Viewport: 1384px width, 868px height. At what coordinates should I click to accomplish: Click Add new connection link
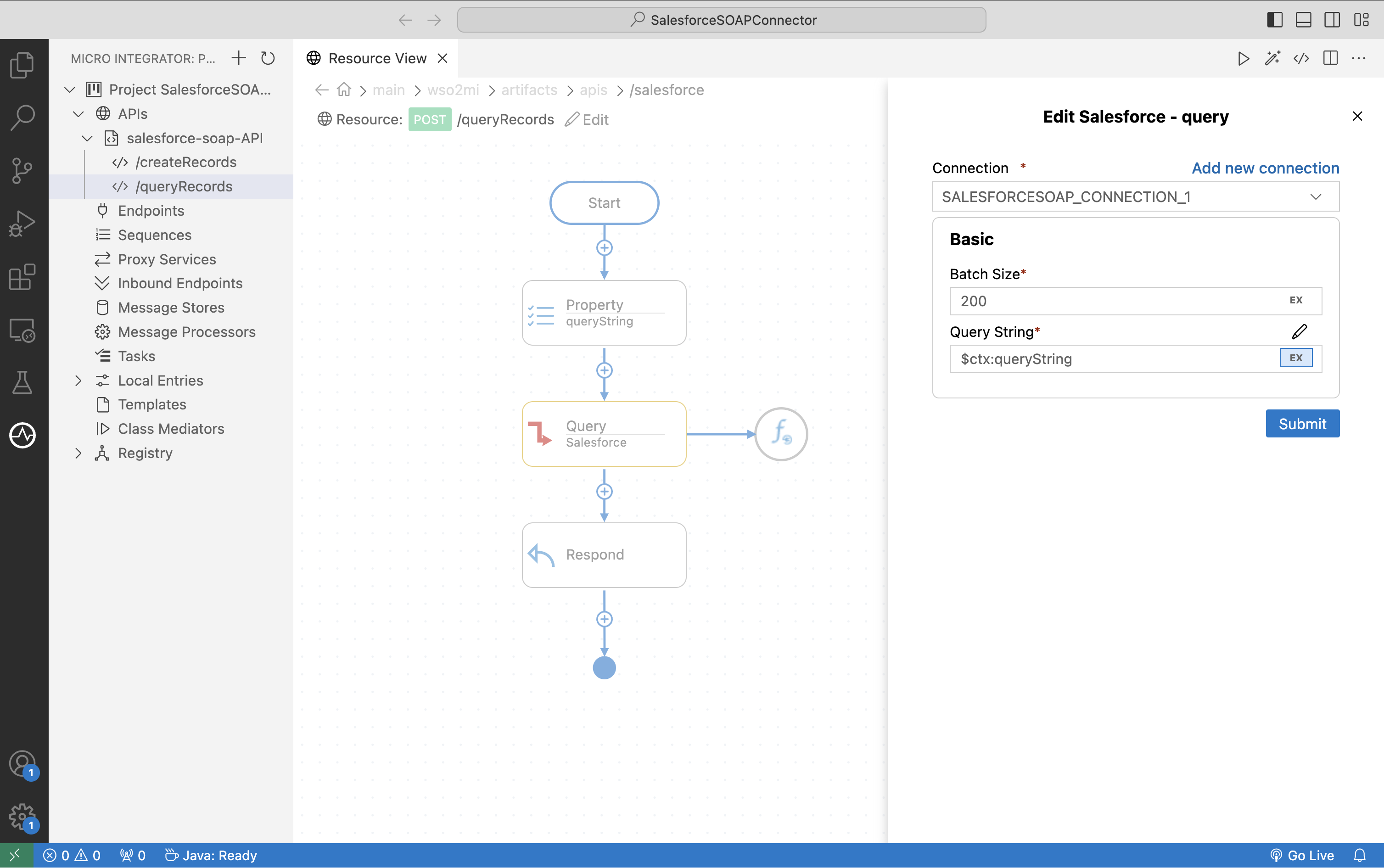(1265, 168)
